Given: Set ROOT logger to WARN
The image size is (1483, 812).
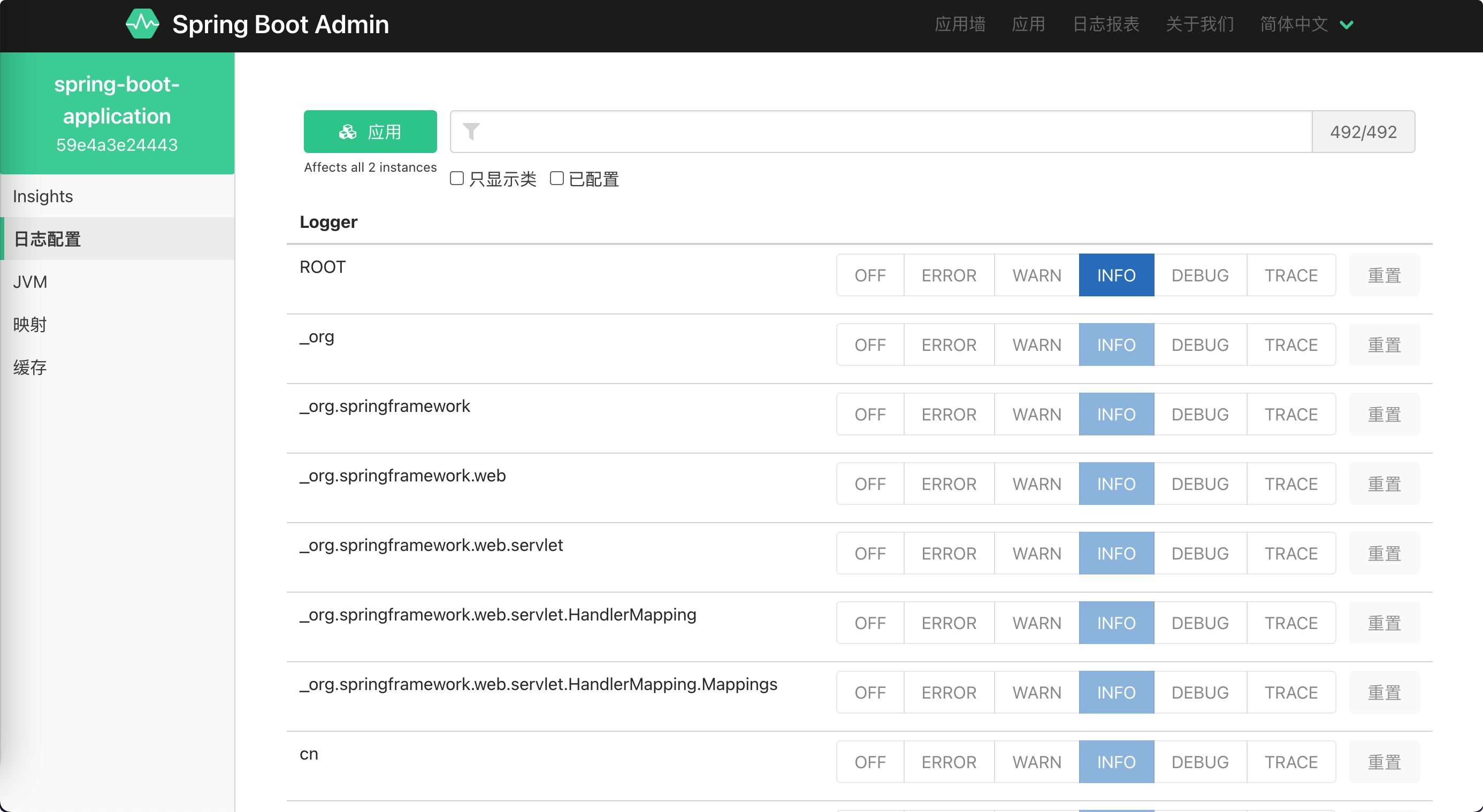Looking at the screenshot, I should [1036, 275].
